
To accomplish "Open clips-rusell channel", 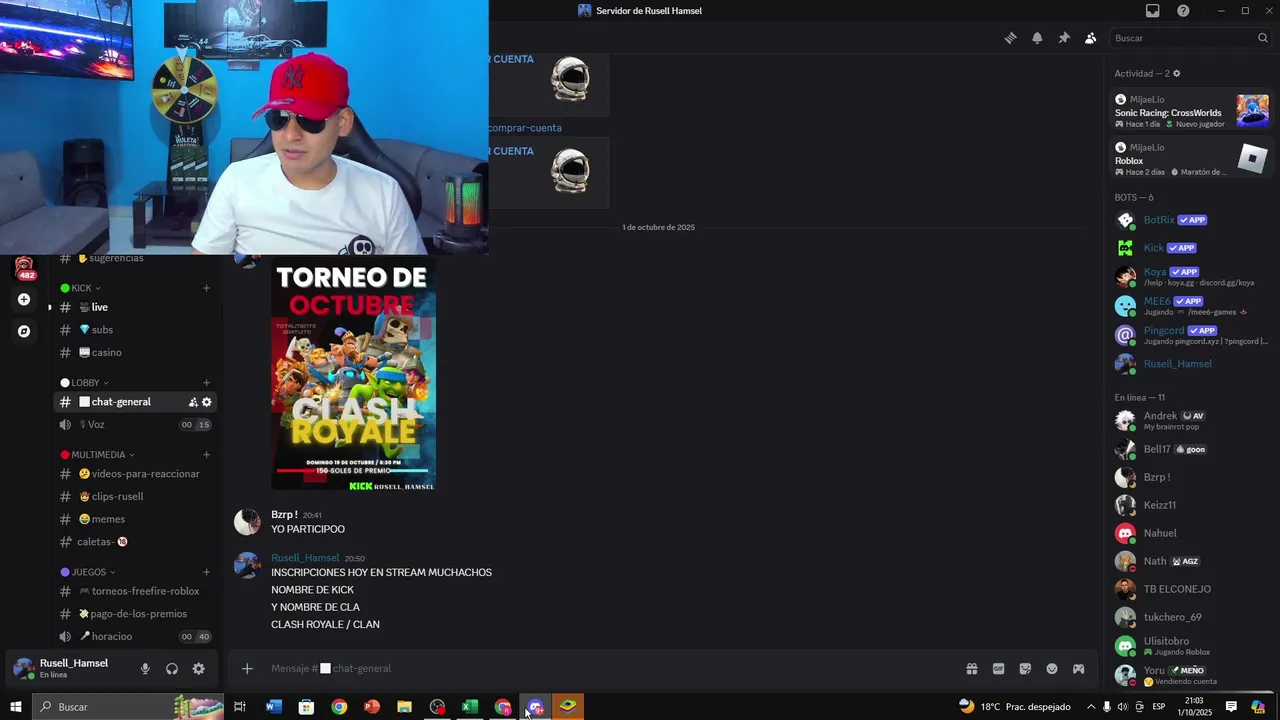I will click(135, 497).
